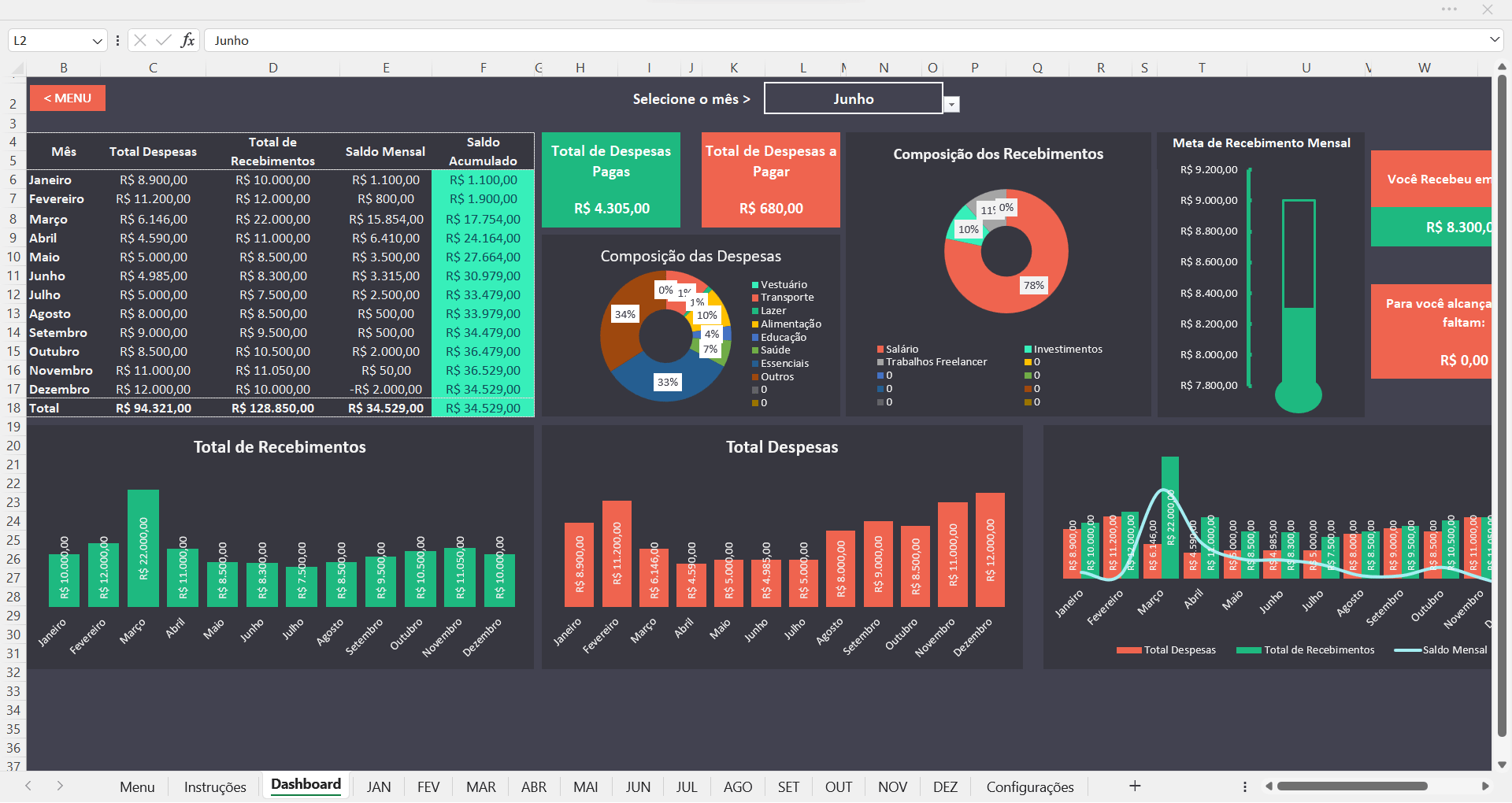Click the confirm checkmark in formula bar
Viewport: 1512px width, 803px height.
(x=164, y=40)
